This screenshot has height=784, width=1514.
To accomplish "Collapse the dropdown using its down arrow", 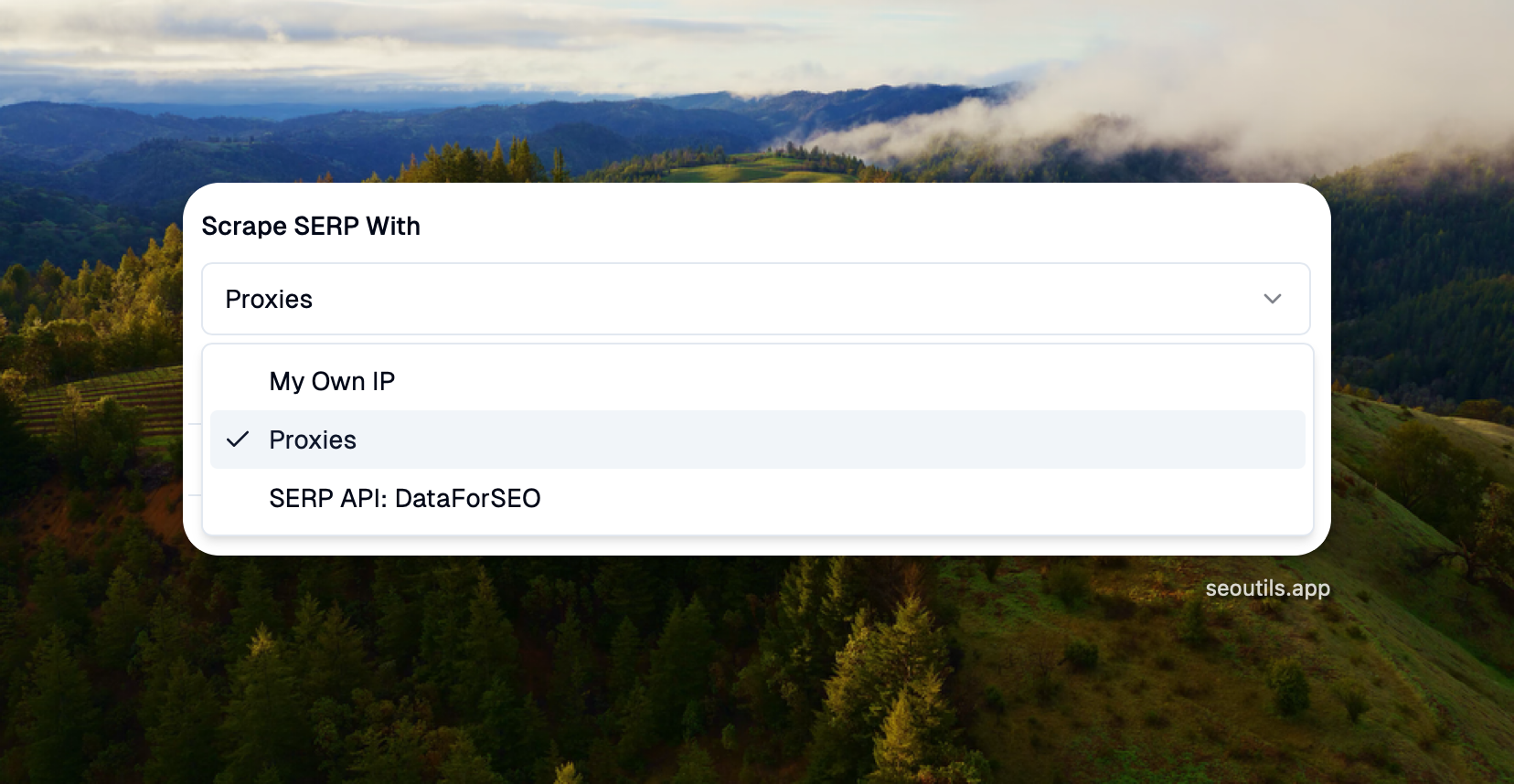I will pyautogui.click(x=1272, y=299).
